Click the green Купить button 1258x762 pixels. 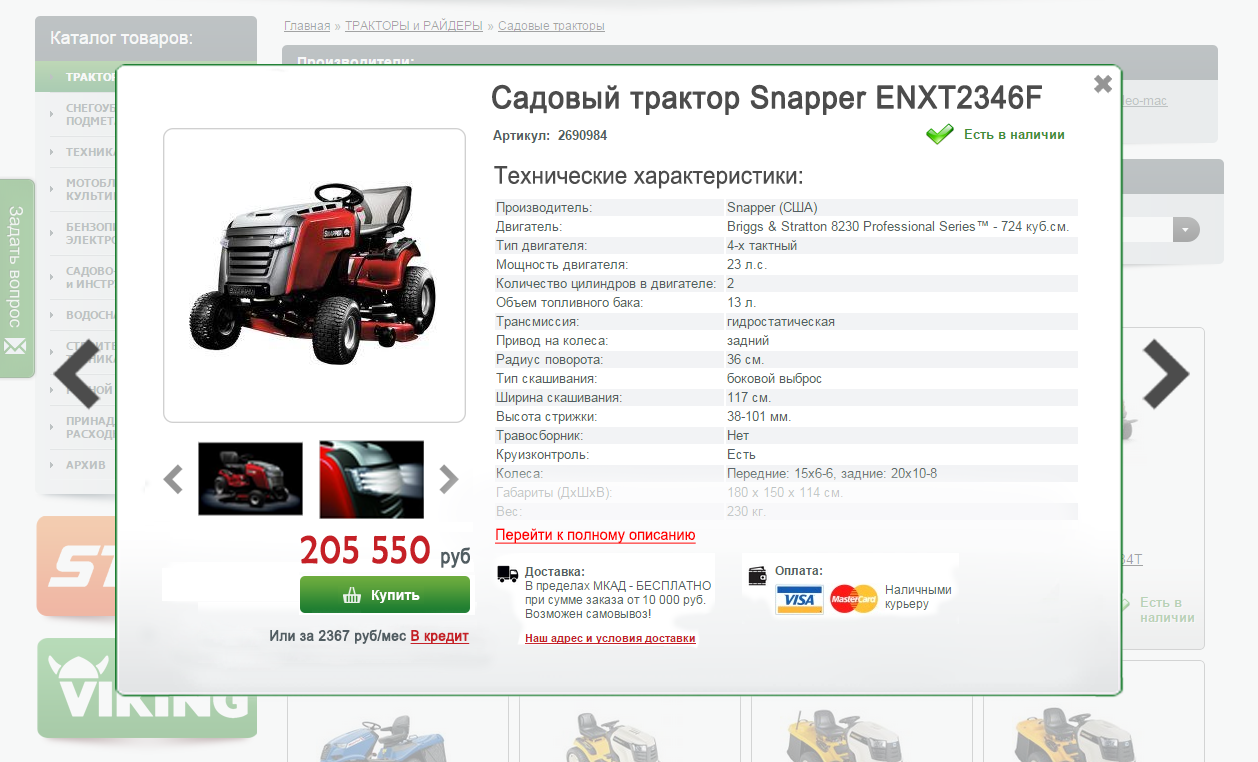pos(385,595)
